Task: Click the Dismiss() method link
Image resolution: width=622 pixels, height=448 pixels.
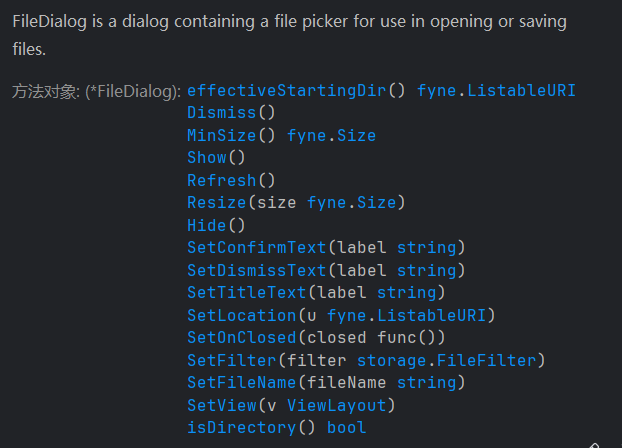Action: pyautogui.click(x=221, y=113)
